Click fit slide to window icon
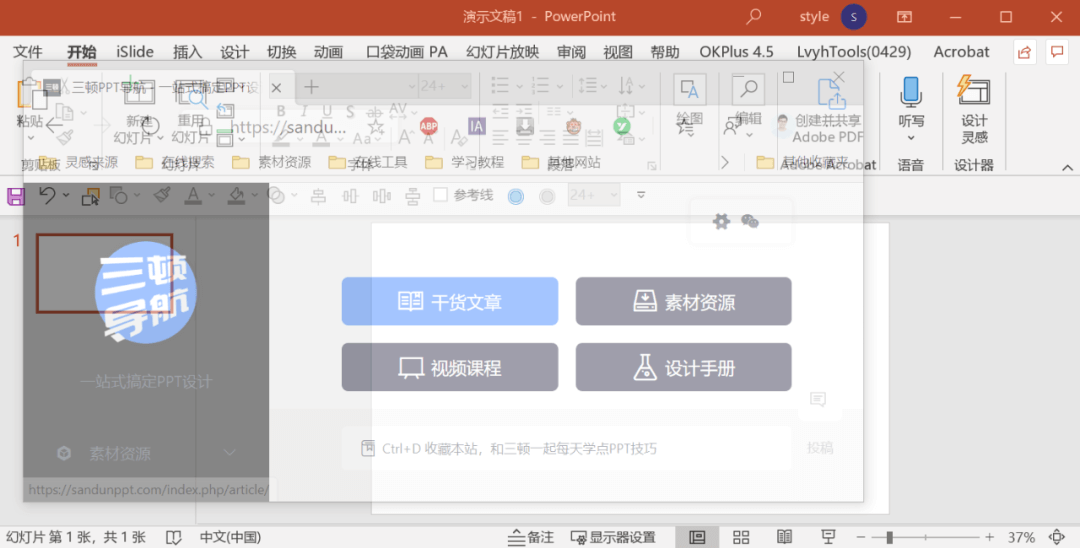This screenshot has height=548, width=1080. 1057,537
